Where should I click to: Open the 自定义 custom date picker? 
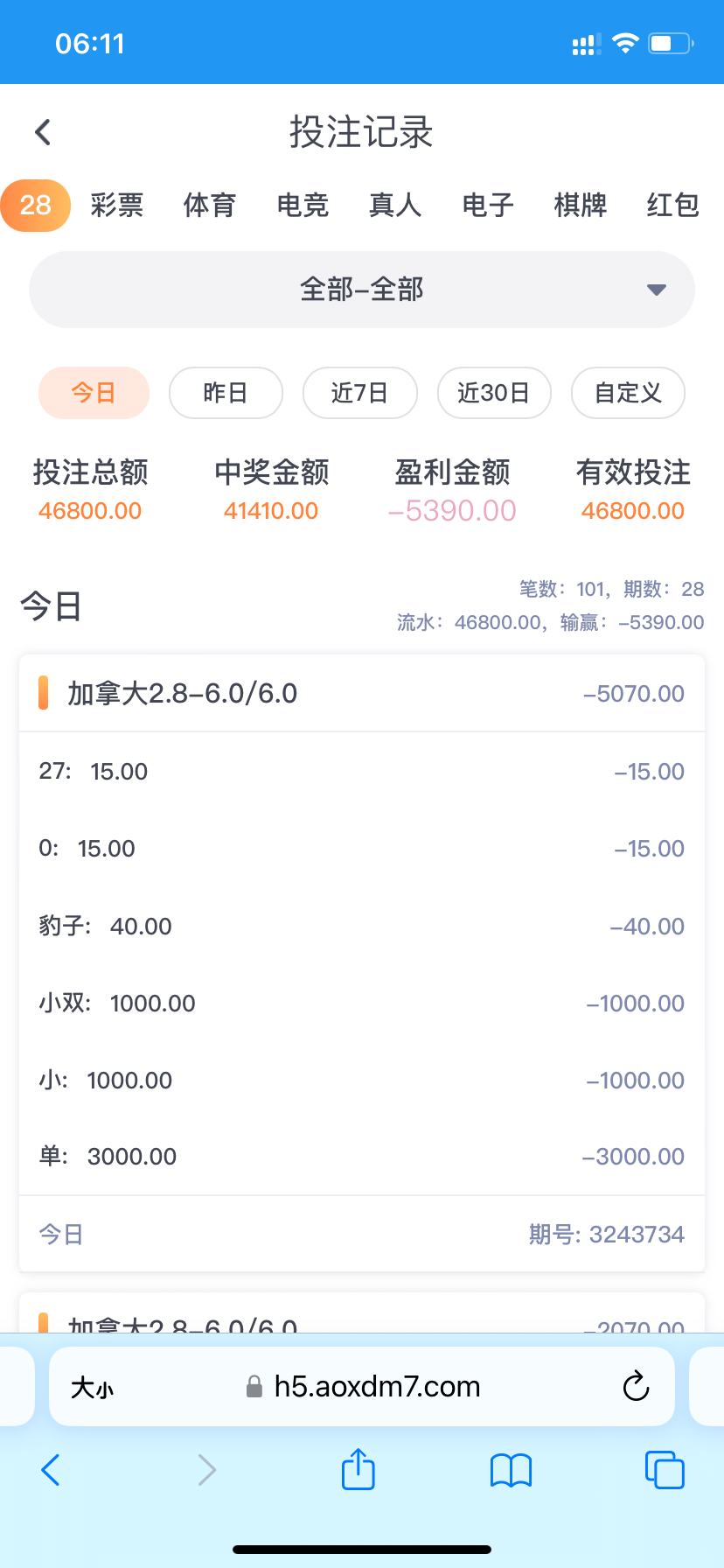click(628, 393)
